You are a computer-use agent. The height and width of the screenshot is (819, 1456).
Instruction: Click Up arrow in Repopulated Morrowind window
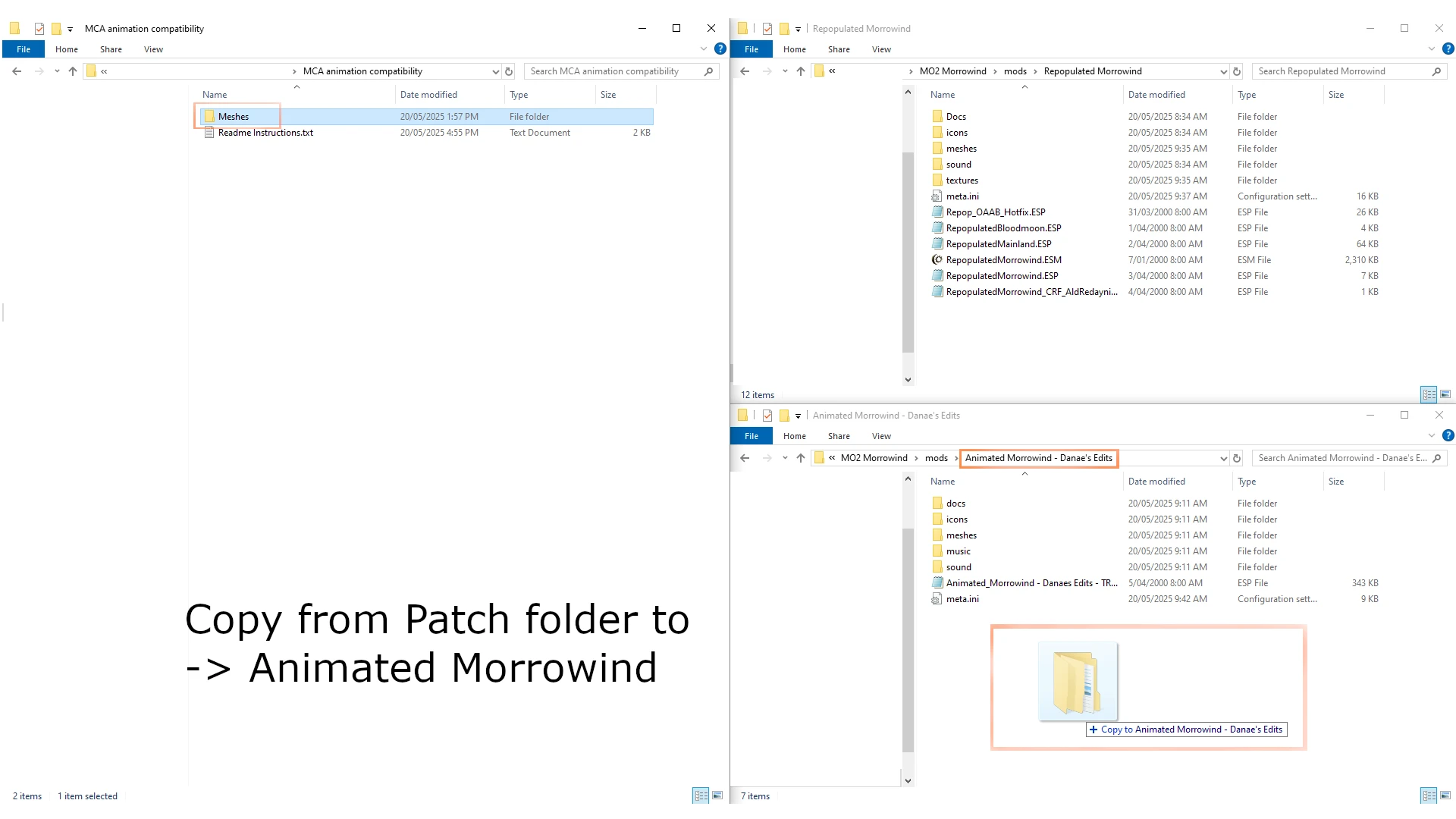pyautogui.click(x=801, y=71)
